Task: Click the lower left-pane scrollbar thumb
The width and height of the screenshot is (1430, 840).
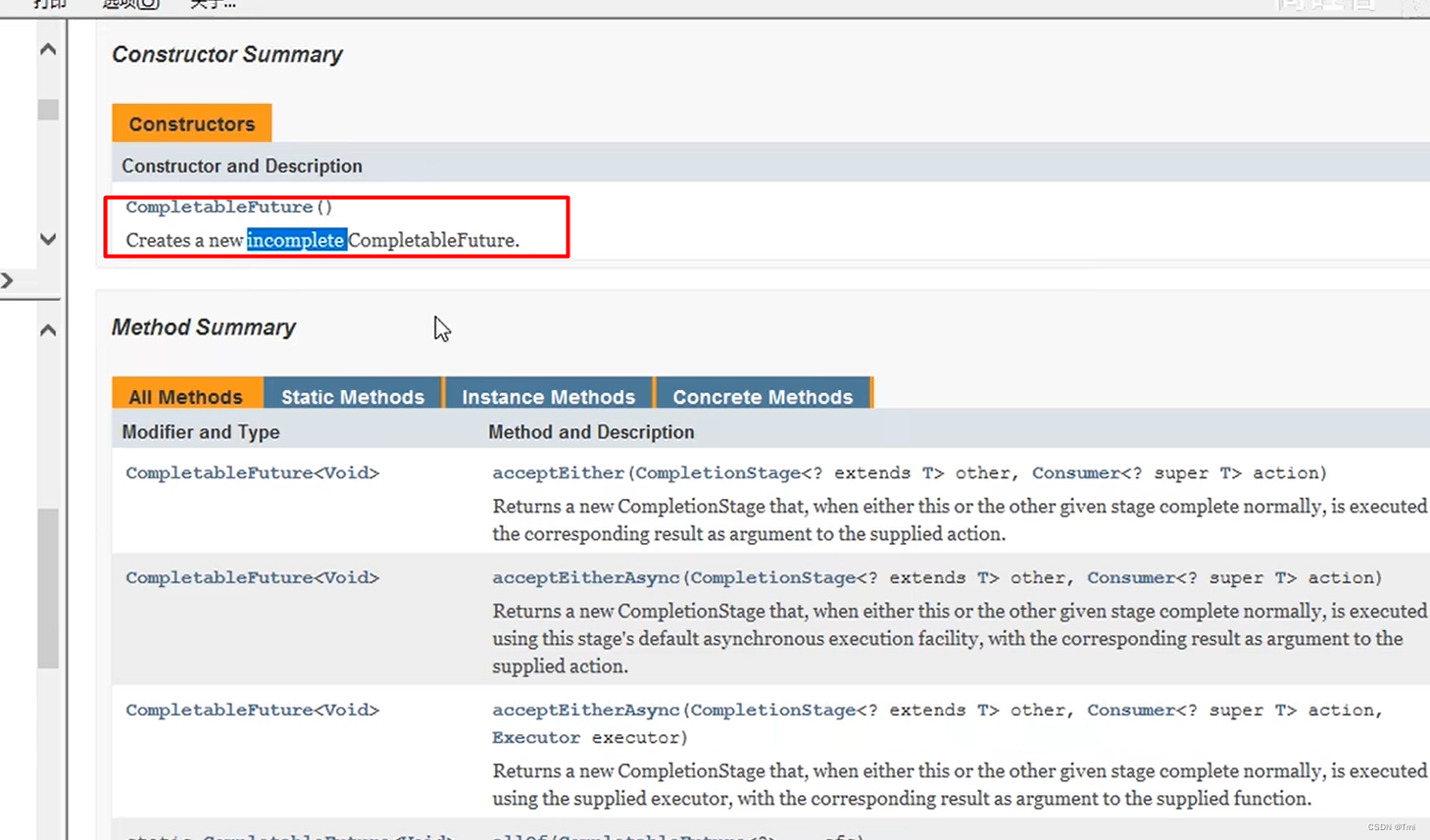Action: 48,588
